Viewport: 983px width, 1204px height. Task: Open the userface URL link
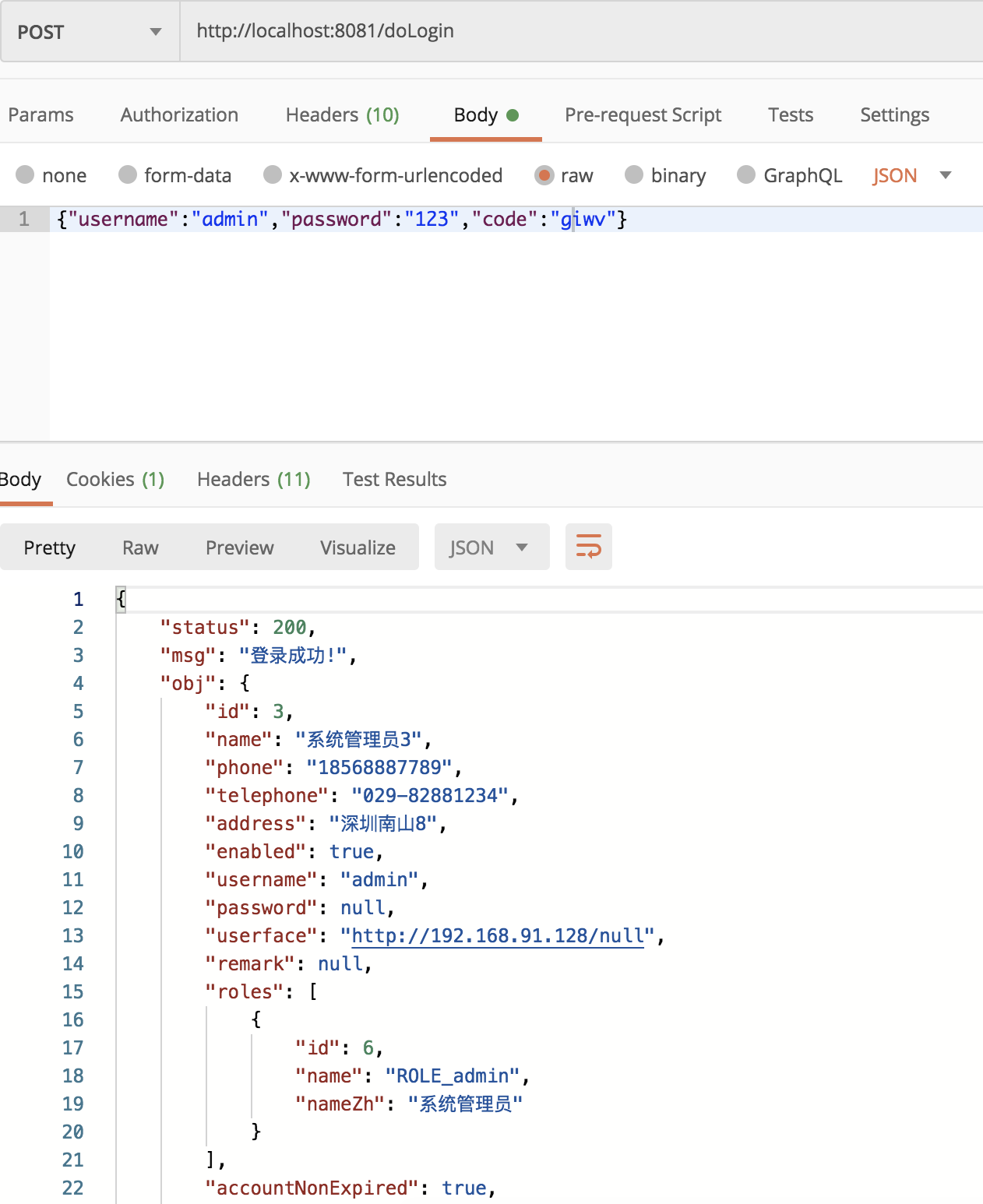(x=498, y=935)
